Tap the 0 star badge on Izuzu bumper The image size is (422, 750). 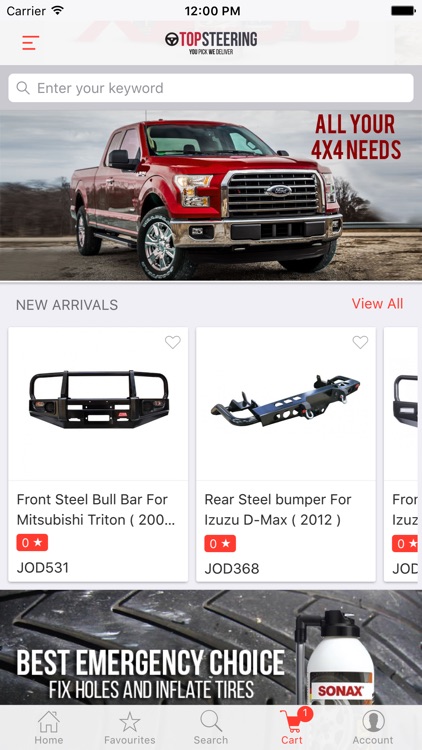[x=220, y=543]
